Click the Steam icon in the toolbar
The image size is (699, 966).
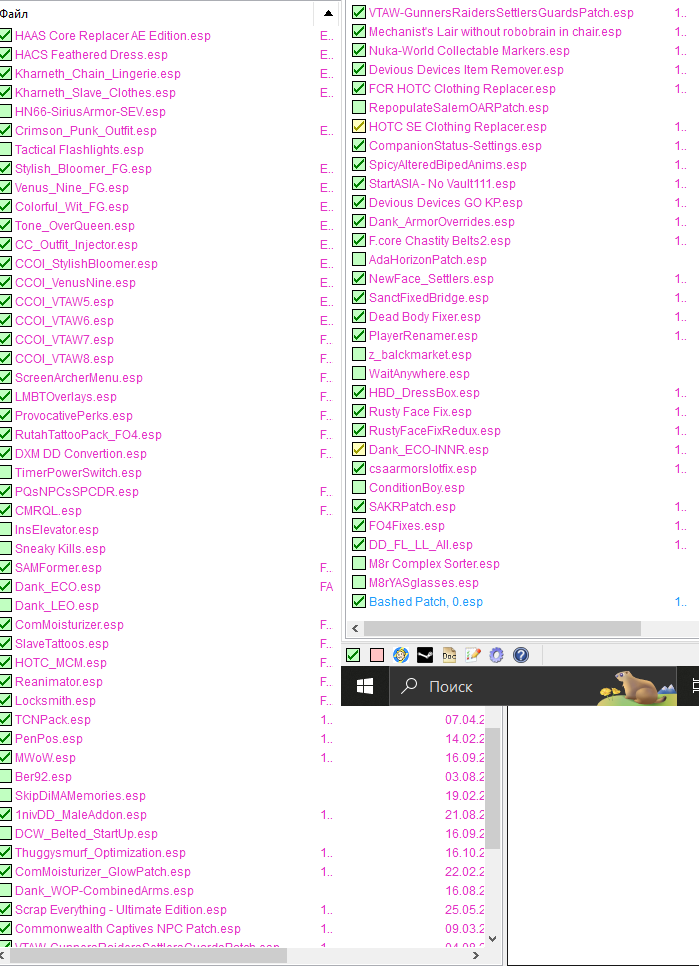425,655
